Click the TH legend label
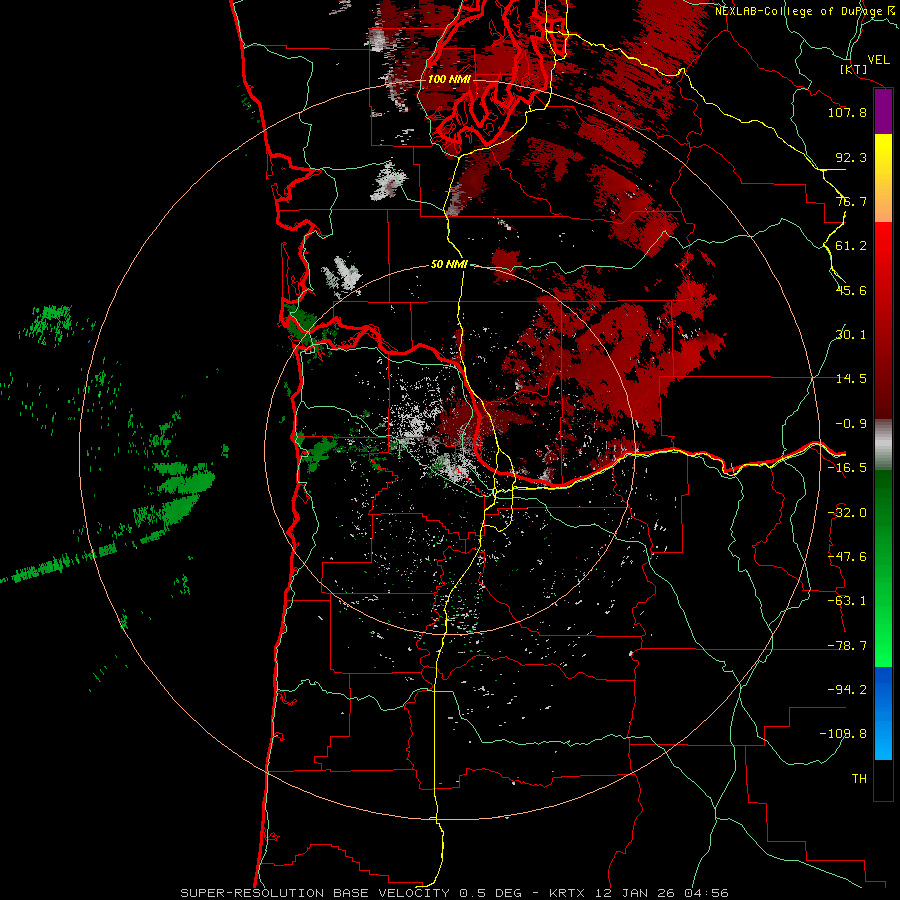Image resolution: width=900 pixels, height=900 pixels. point(859,779)
